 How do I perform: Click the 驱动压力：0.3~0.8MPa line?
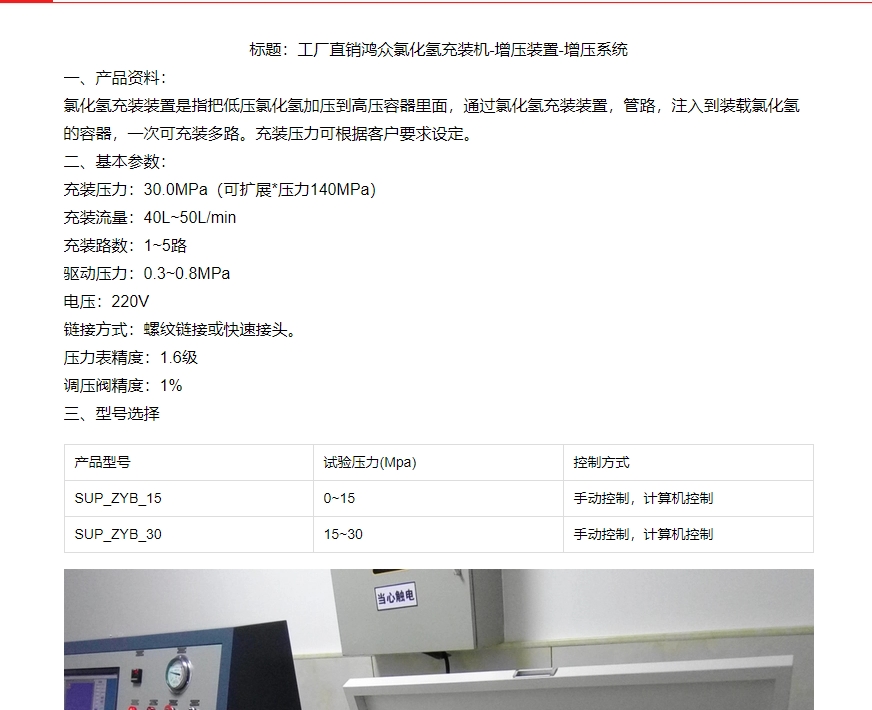click(147, 274)
